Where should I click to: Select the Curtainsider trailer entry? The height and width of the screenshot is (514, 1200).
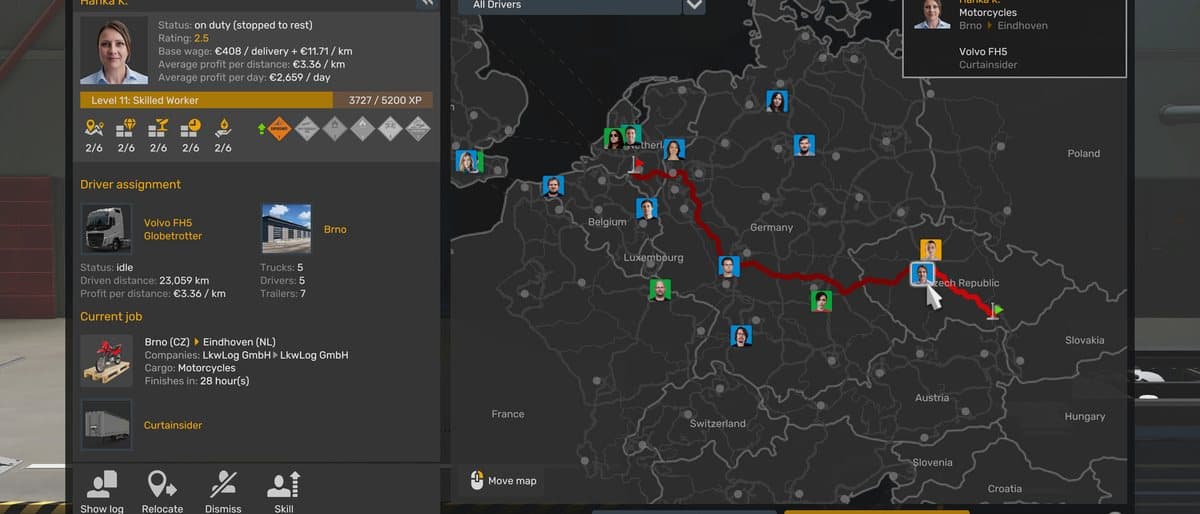[173, 425]
